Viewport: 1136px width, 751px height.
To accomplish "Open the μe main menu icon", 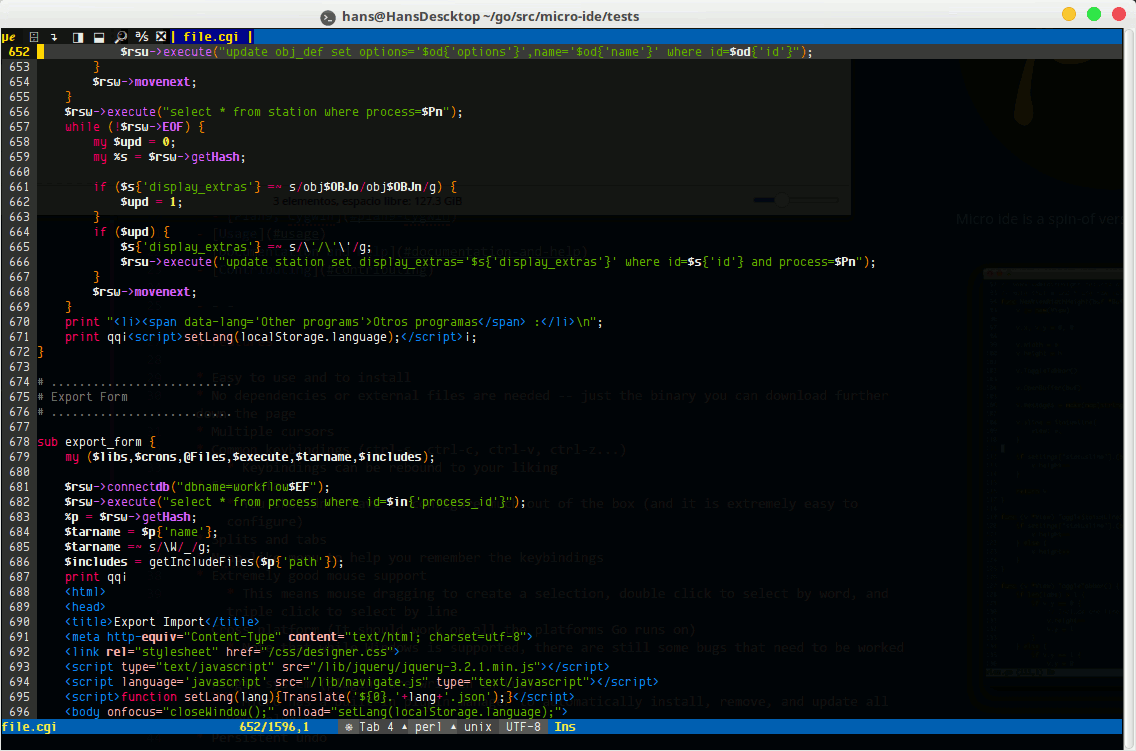I will (x=9, y=37).
